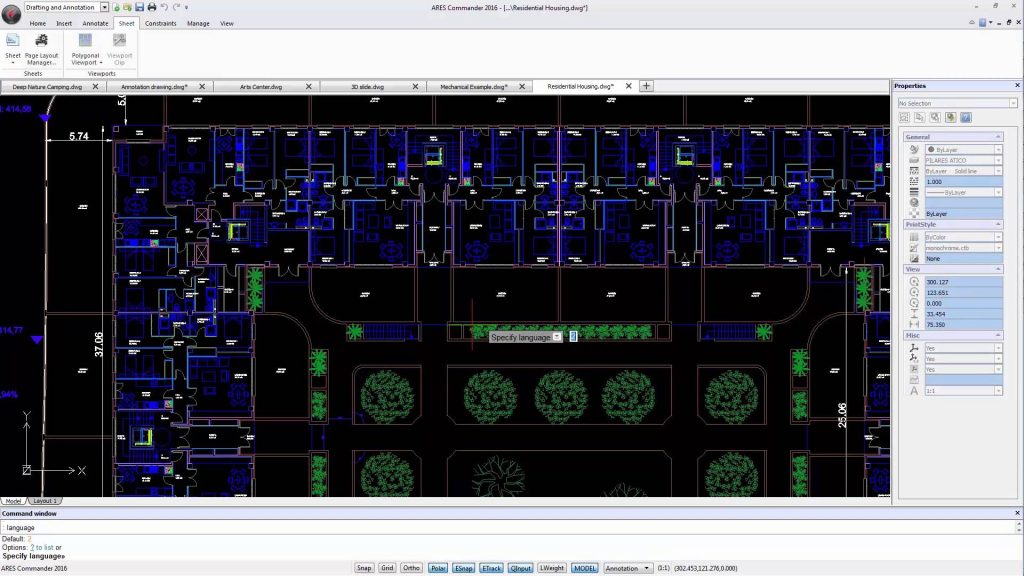The height and width of the screenshot is (576, 1024).
Task: Click the Undo arrow icon
Action: click(164, 7)
